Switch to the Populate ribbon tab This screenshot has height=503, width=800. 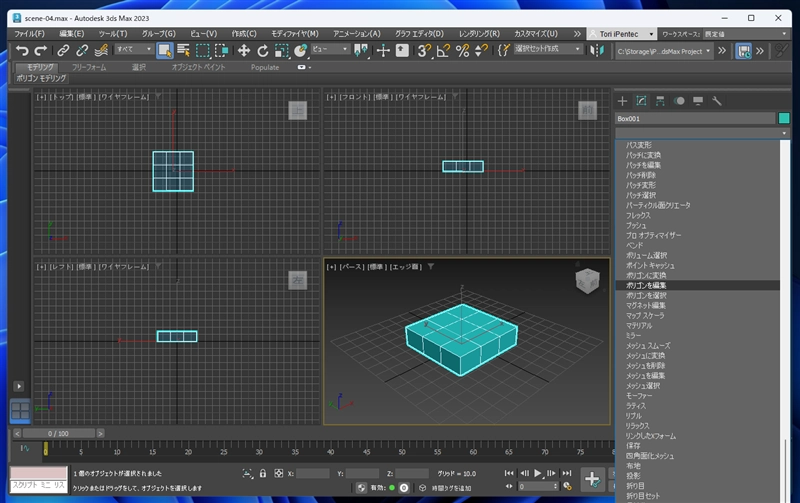pyautogui.click(x=265, y=67)
